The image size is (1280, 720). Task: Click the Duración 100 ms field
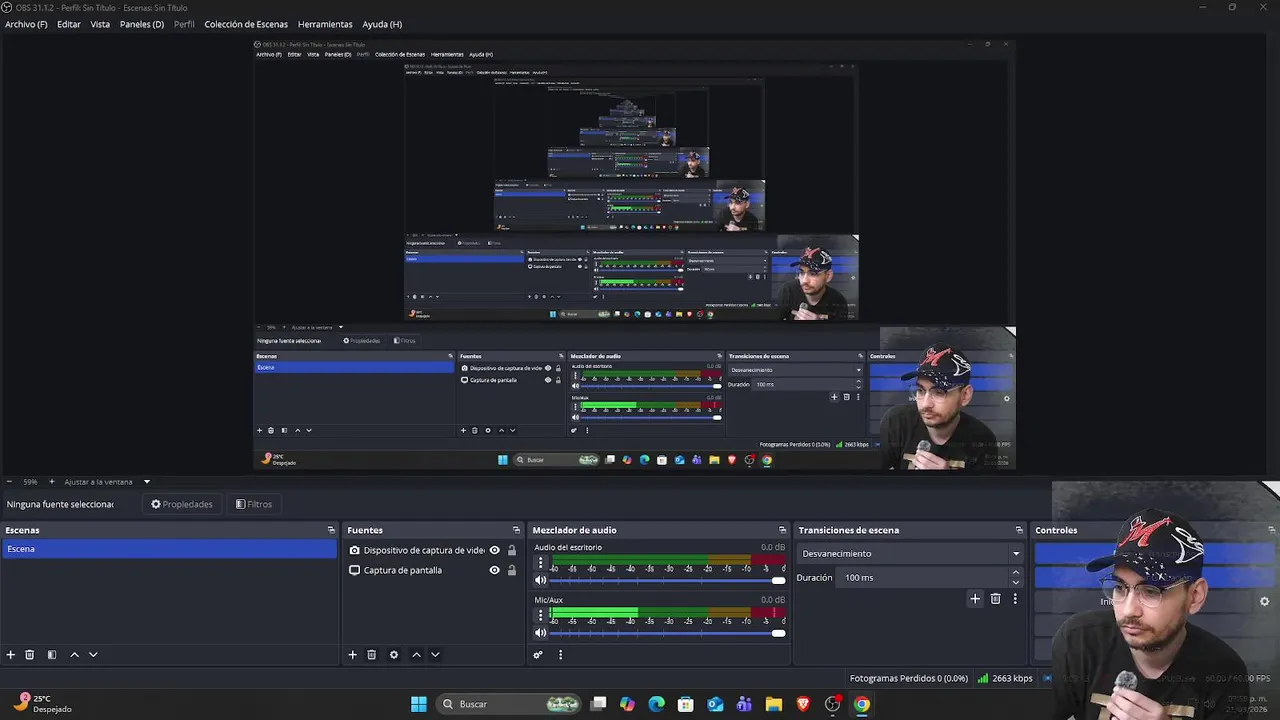click(x=924, y=577)
